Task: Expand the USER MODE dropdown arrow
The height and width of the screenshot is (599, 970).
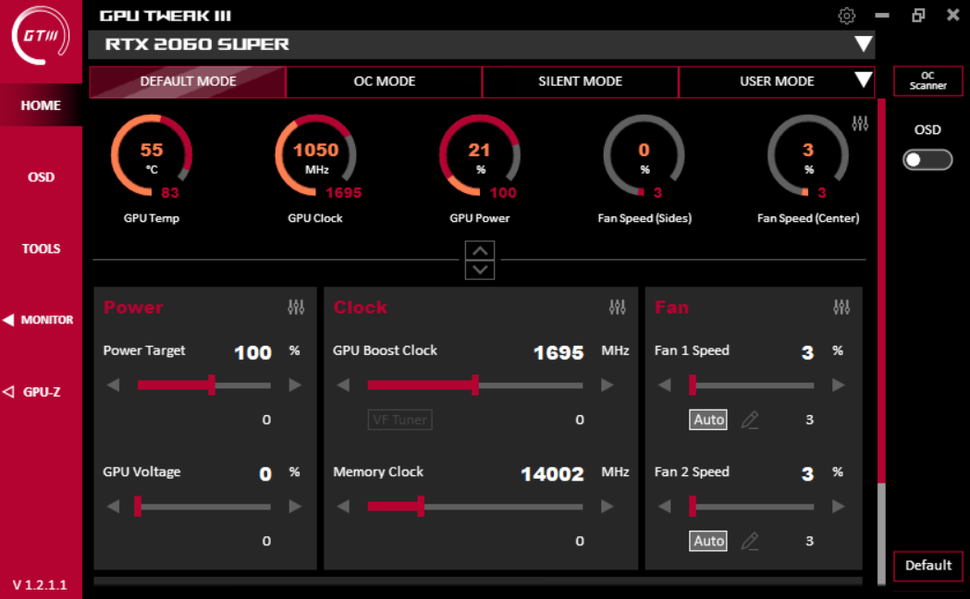Action: [x=863, y=80]
